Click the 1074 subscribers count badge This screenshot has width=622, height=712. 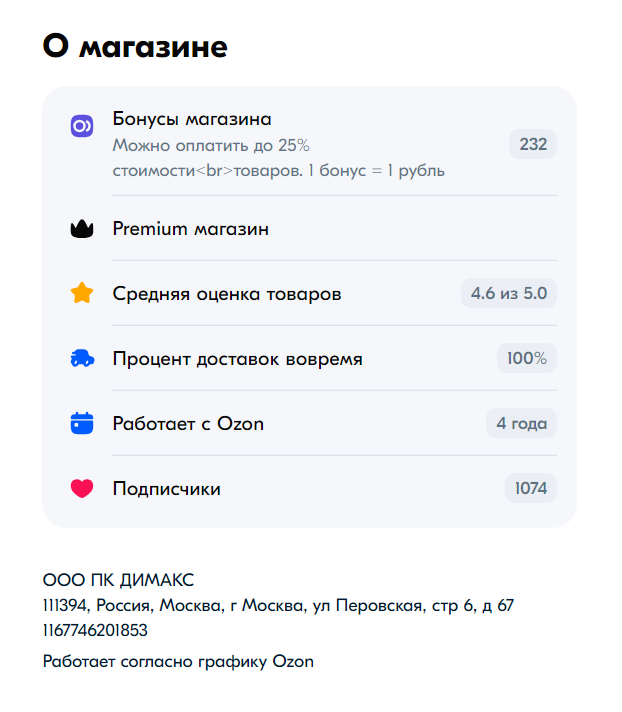tap(530, 489)
